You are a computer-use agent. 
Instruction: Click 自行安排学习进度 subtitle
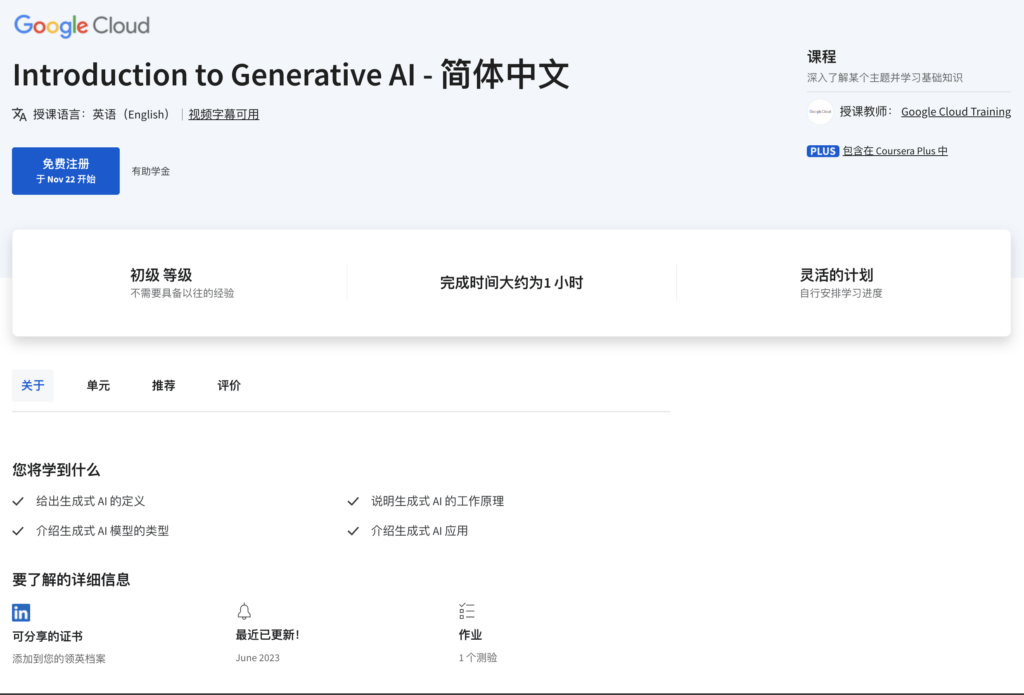pyautogui.click(x=841, y=293)
